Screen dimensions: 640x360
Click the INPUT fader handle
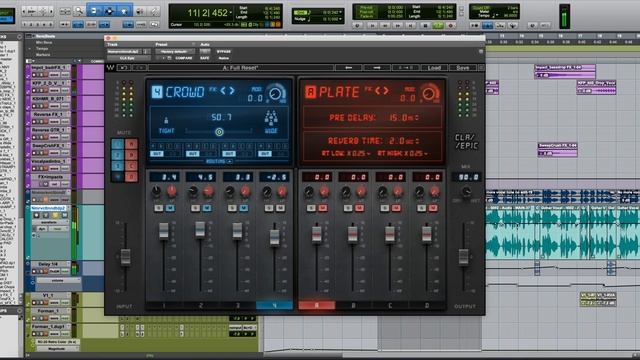125,257
